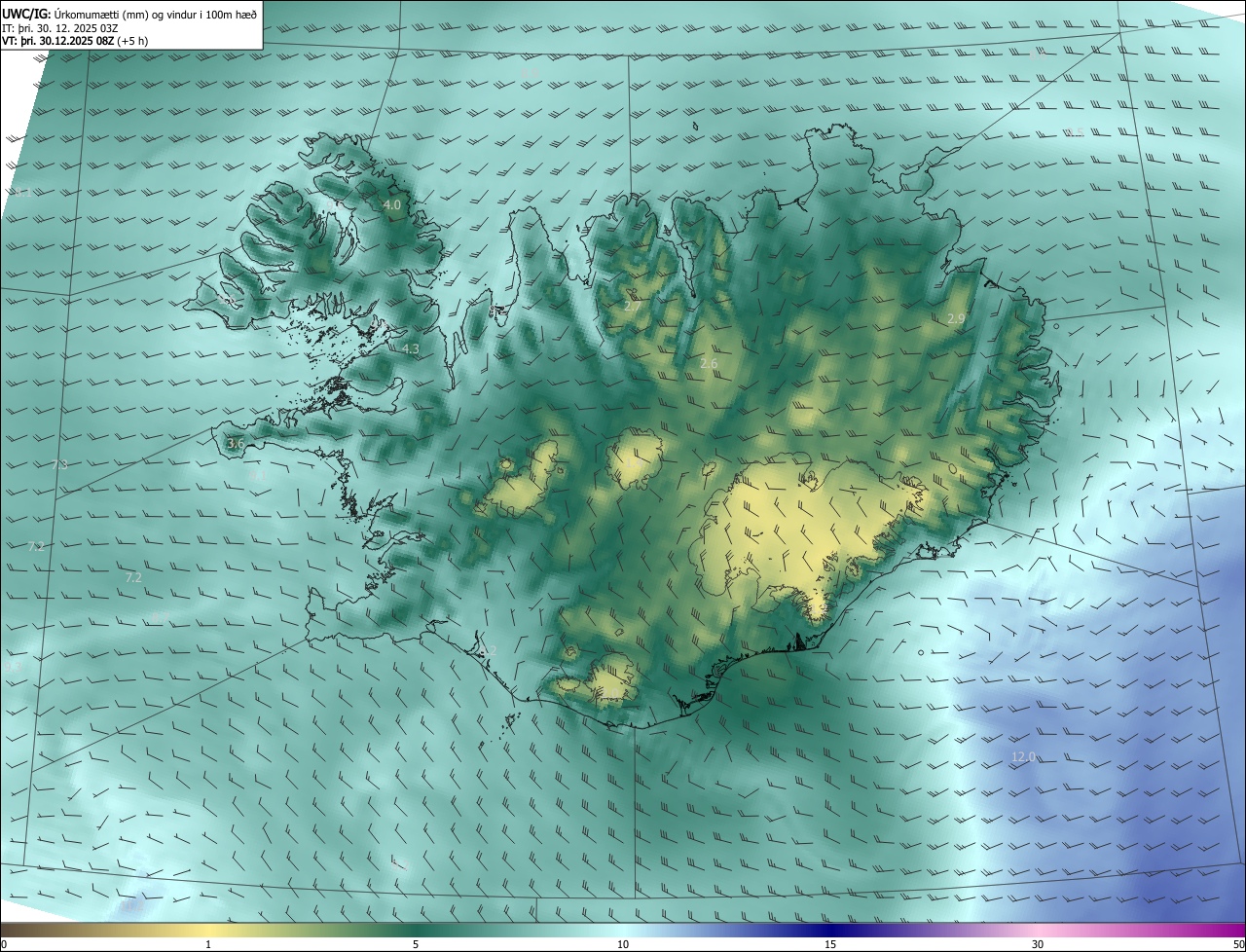Click the 4.0 value label in Westfjords
Screen dimensions: 1246x952
(x=392, y=205)
